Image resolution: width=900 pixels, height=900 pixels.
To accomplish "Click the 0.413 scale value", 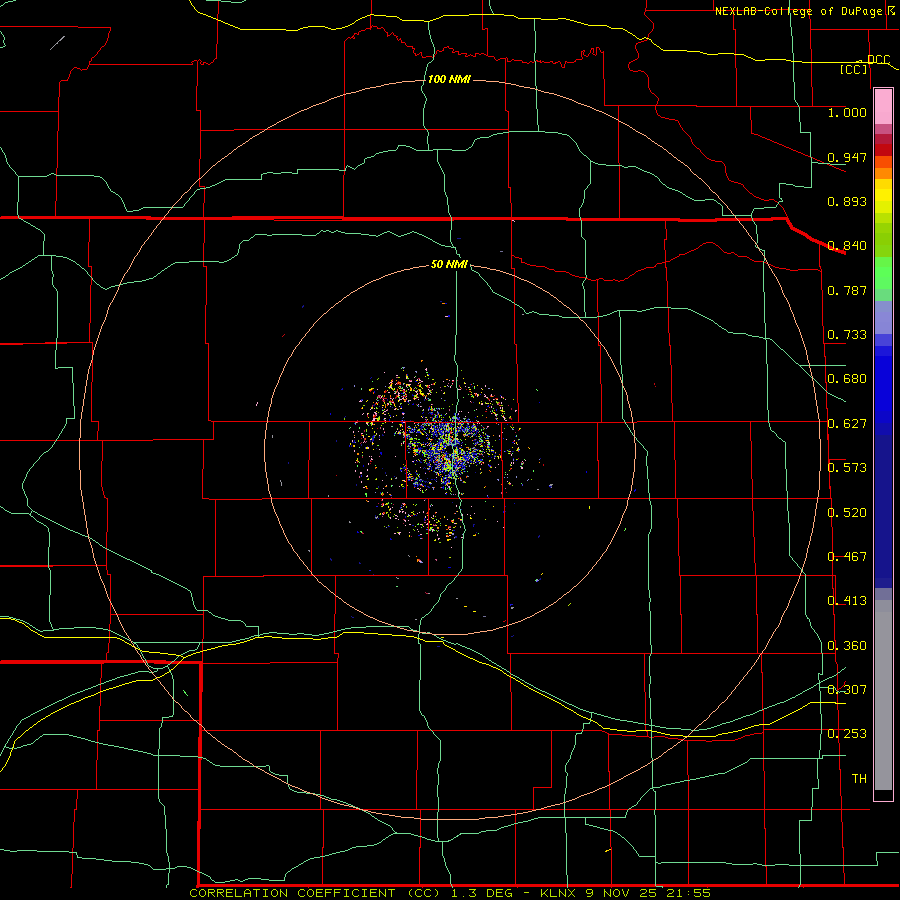I will pyautogui.click(x=847, y=601).
